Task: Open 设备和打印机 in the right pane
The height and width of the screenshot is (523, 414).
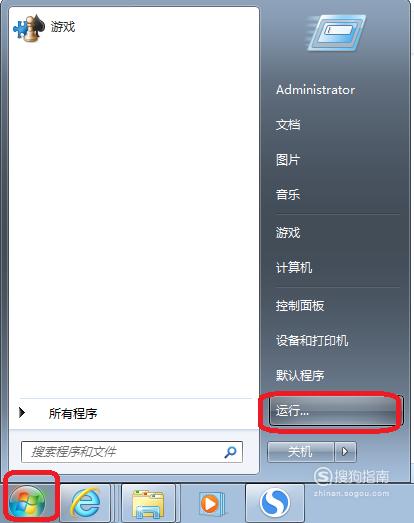Action: coord(312,340)
